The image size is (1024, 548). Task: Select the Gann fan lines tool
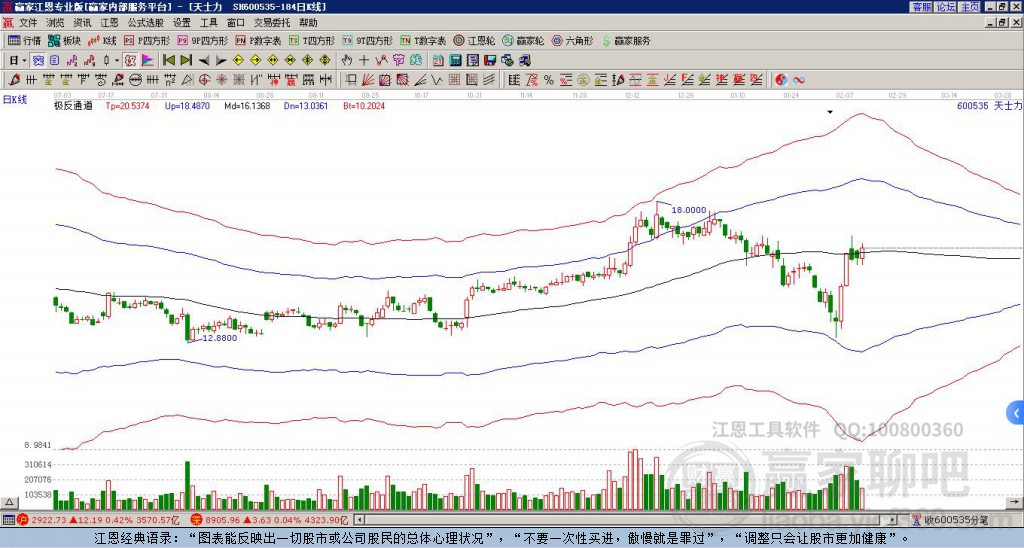(368, 80)
